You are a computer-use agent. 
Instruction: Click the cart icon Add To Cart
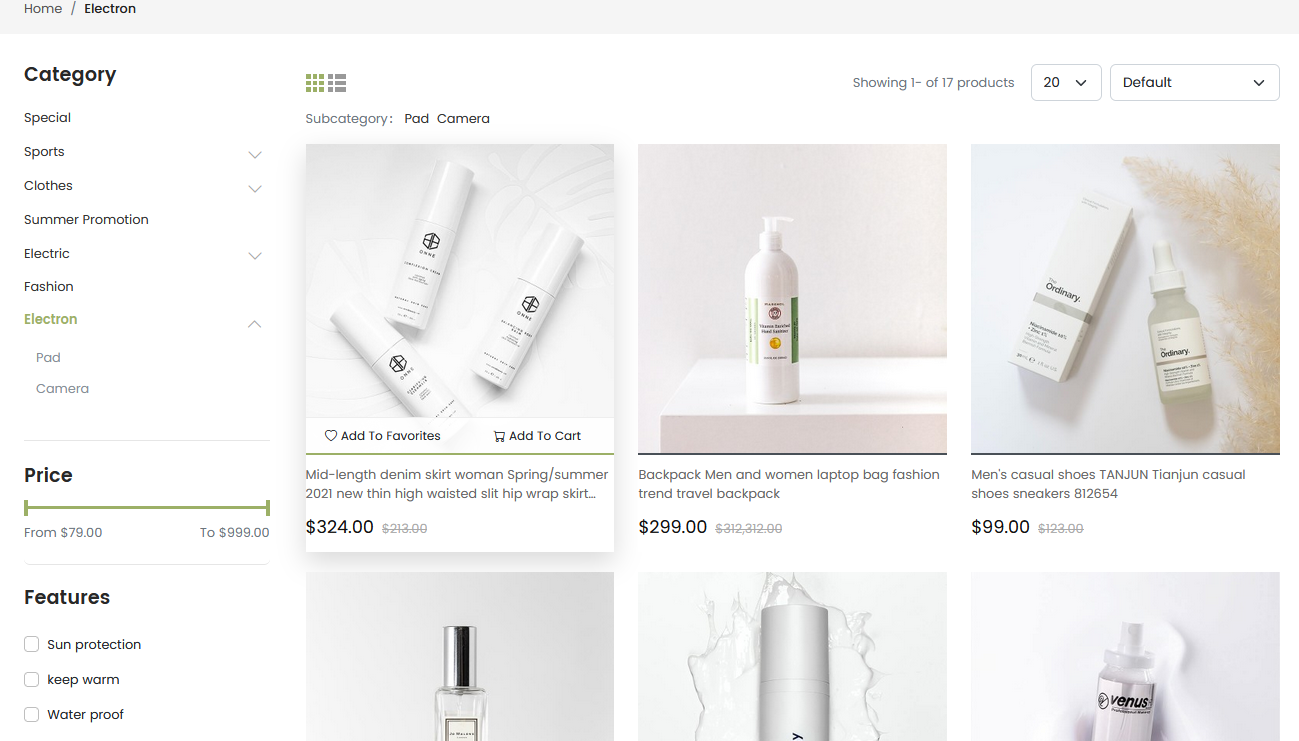[x=499, y=436]
